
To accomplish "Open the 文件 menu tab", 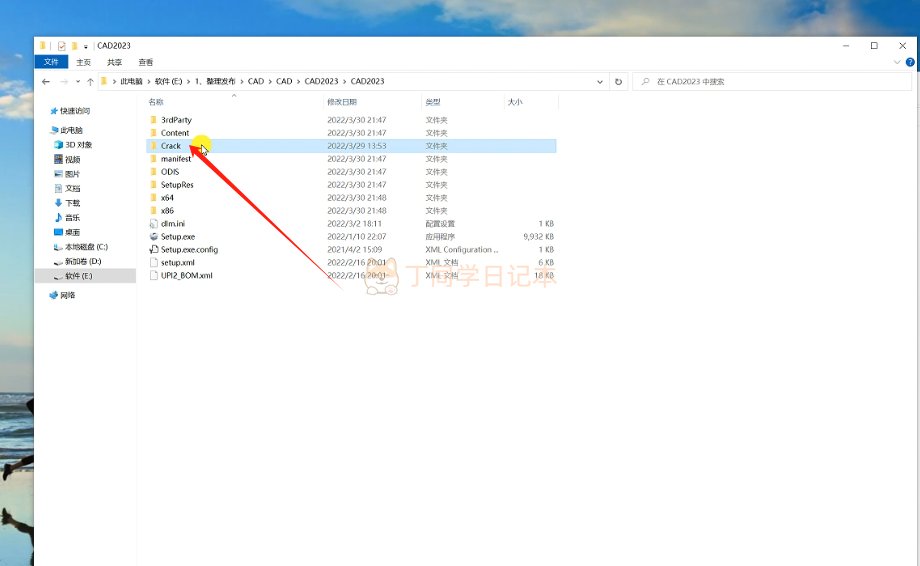I will 51,62.
